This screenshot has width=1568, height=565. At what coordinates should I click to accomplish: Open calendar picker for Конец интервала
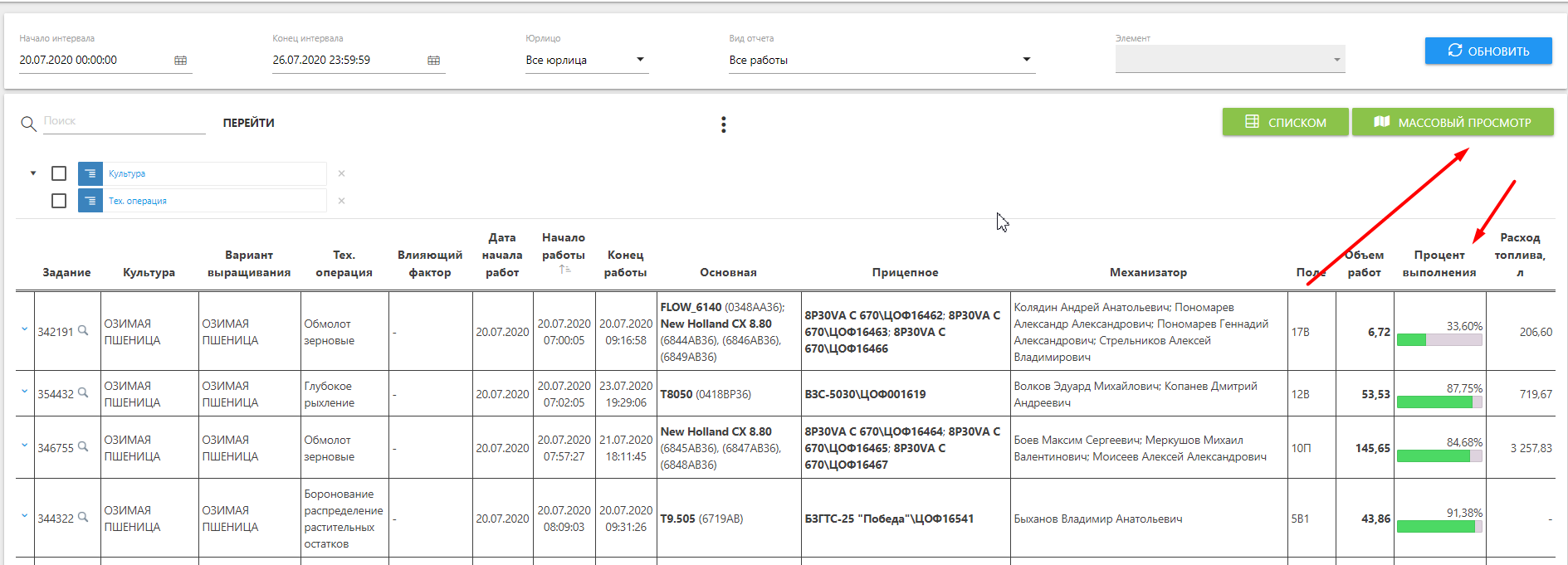(433, 61)
